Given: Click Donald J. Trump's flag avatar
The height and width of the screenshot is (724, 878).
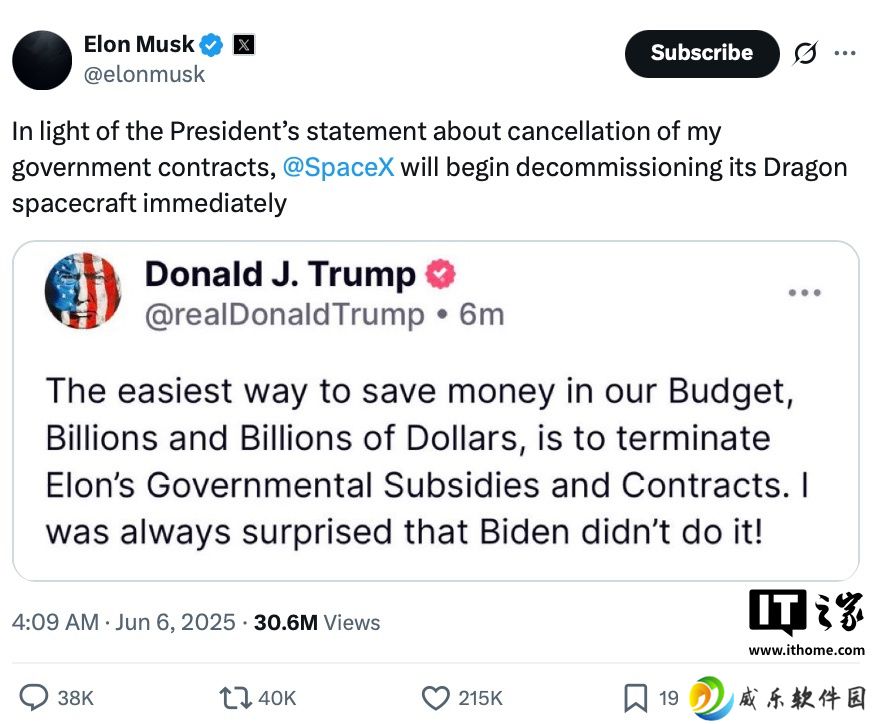Looking at the screenshot, I should 83,291.
